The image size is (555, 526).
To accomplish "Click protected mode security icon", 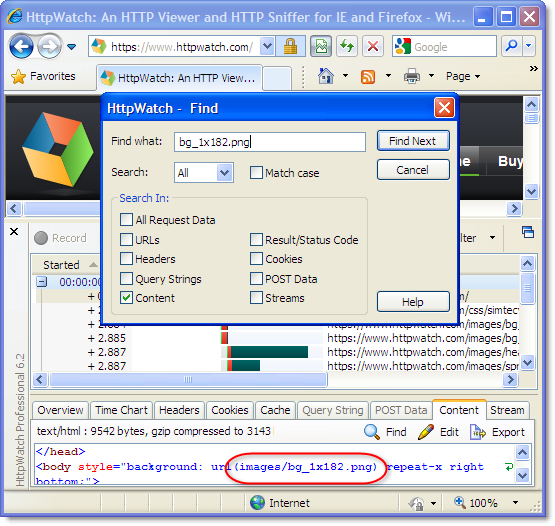I will pyautogui.click(x=416, y=503).
